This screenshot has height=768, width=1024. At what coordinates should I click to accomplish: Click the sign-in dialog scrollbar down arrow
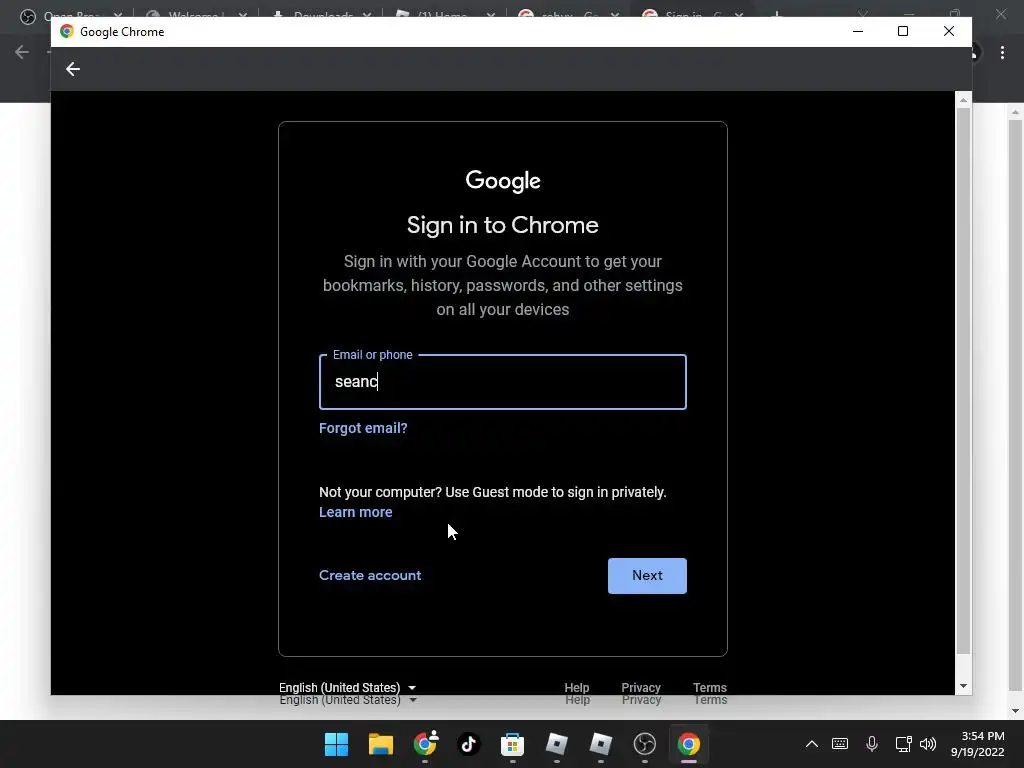pos(963,686)
